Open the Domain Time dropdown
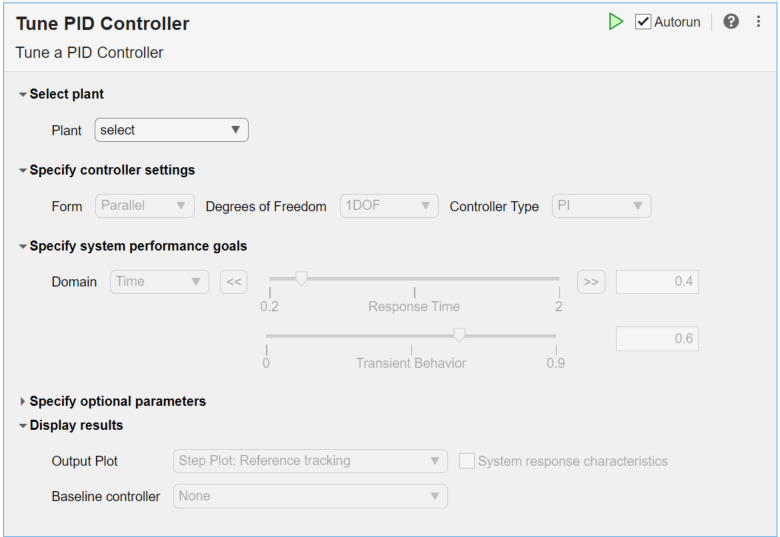 coord(160,282)
